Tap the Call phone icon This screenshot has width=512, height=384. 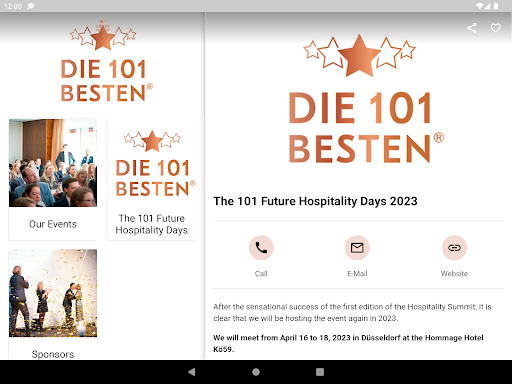coord(261,248)
